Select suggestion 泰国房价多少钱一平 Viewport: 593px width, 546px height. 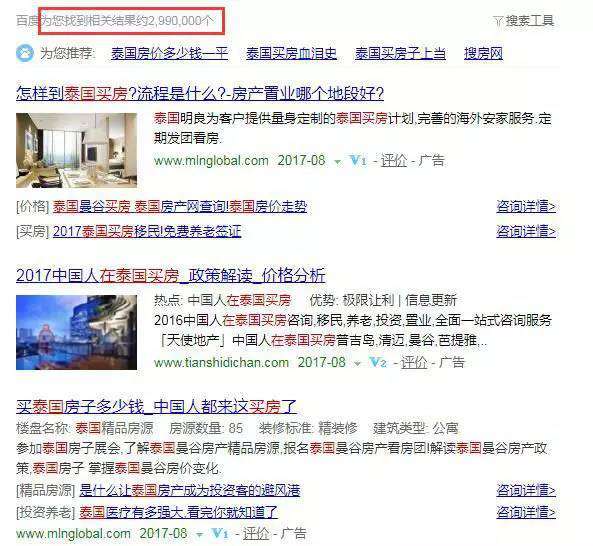[169, 53]
